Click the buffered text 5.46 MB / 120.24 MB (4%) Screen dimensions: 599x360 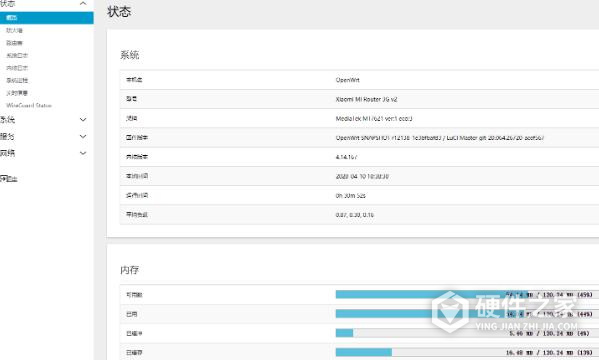coord(551,334)
